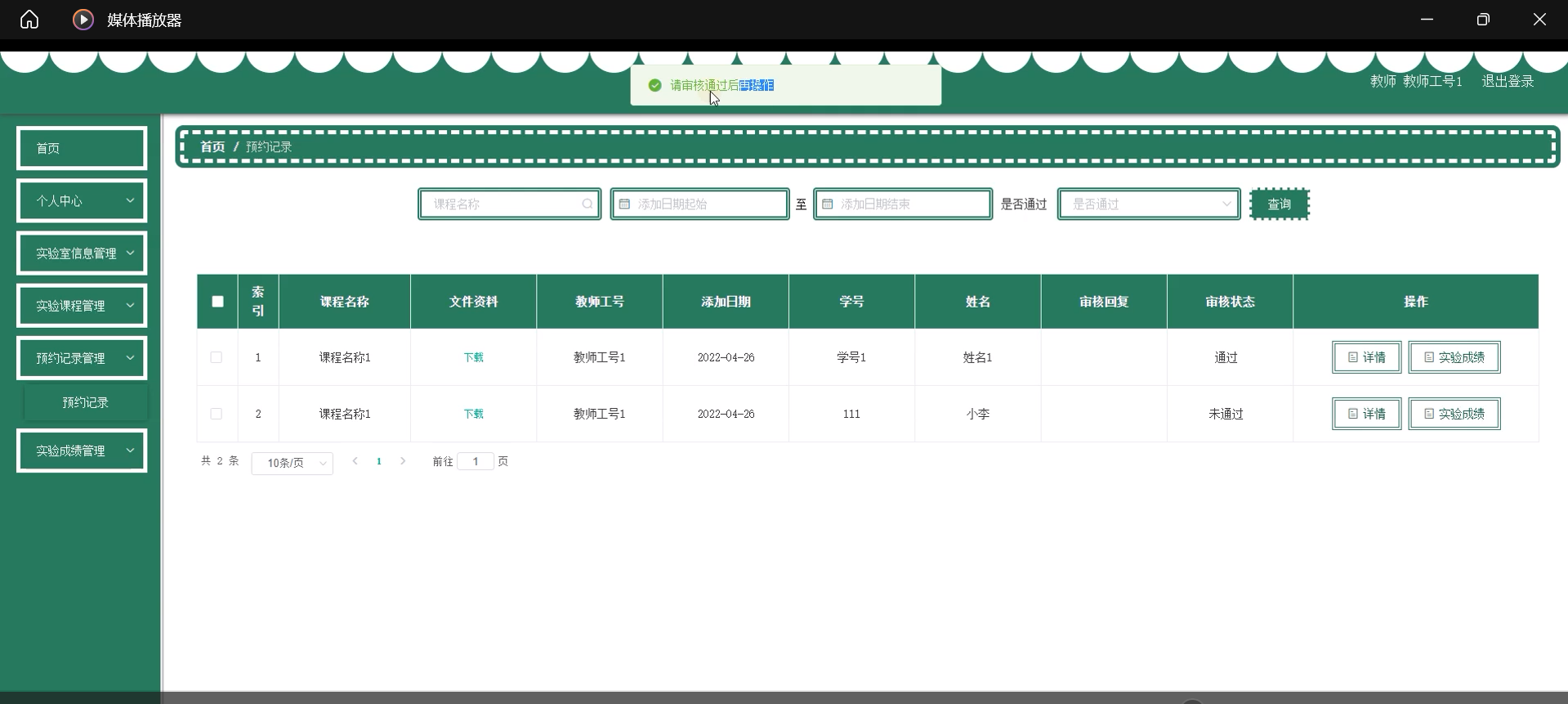
Task: Click the 学号 column header
Action: pyautogui.click(x=851, y=302)
